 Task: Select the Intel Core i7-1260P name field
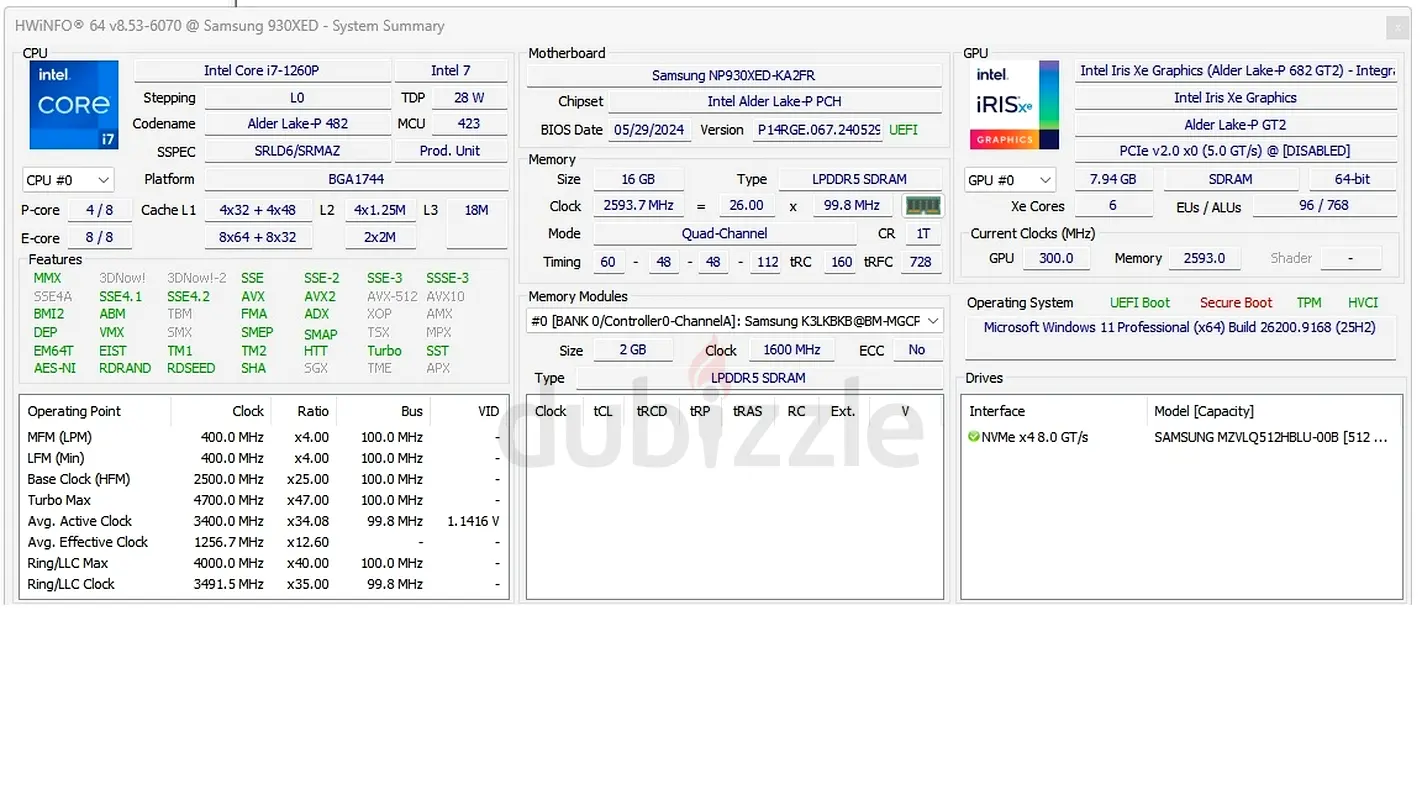[x=262, y=71]
